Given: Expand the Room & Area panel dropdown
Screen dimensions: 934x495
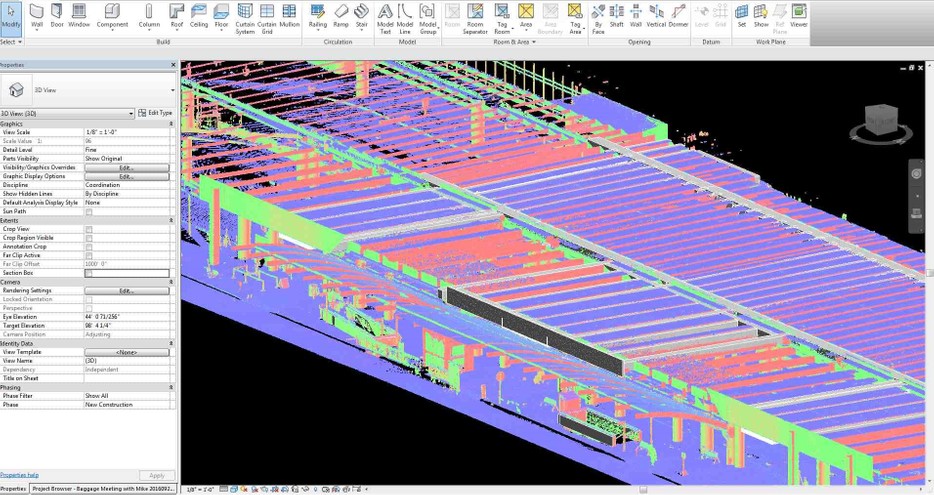Looking at the screenshot, I should click(x=515, y=42).
